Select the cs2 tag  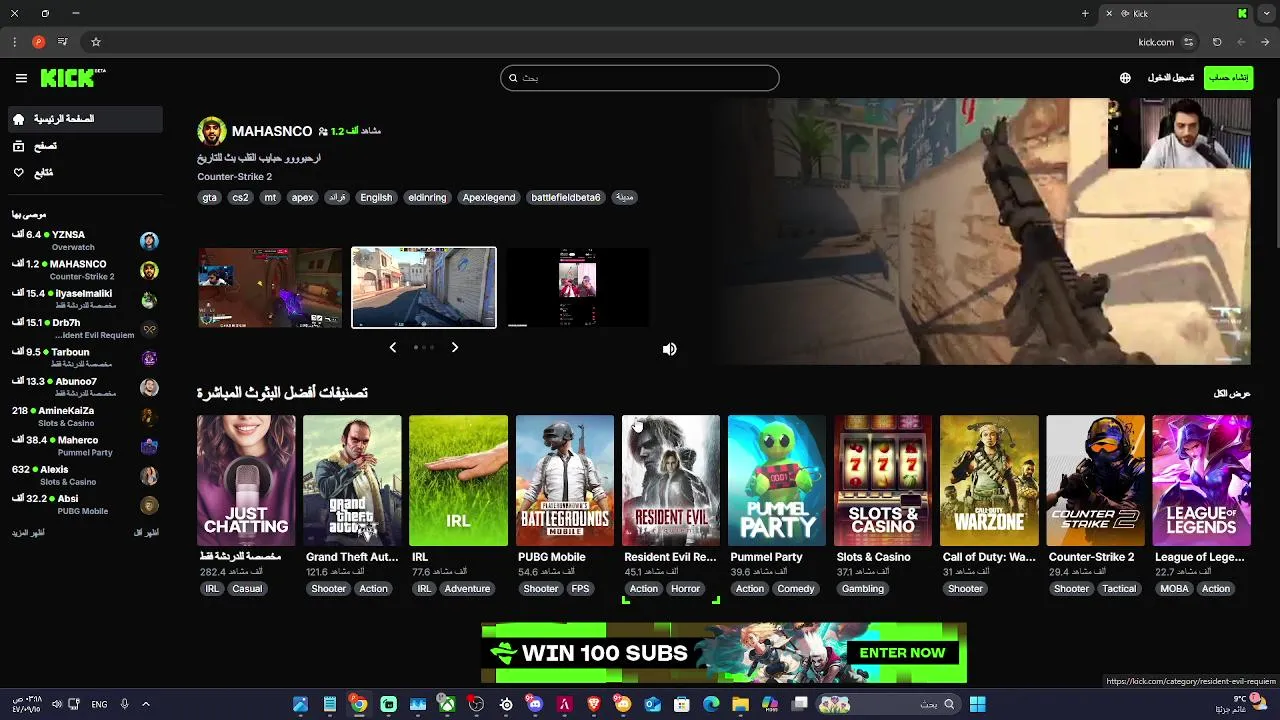point(240,197)
